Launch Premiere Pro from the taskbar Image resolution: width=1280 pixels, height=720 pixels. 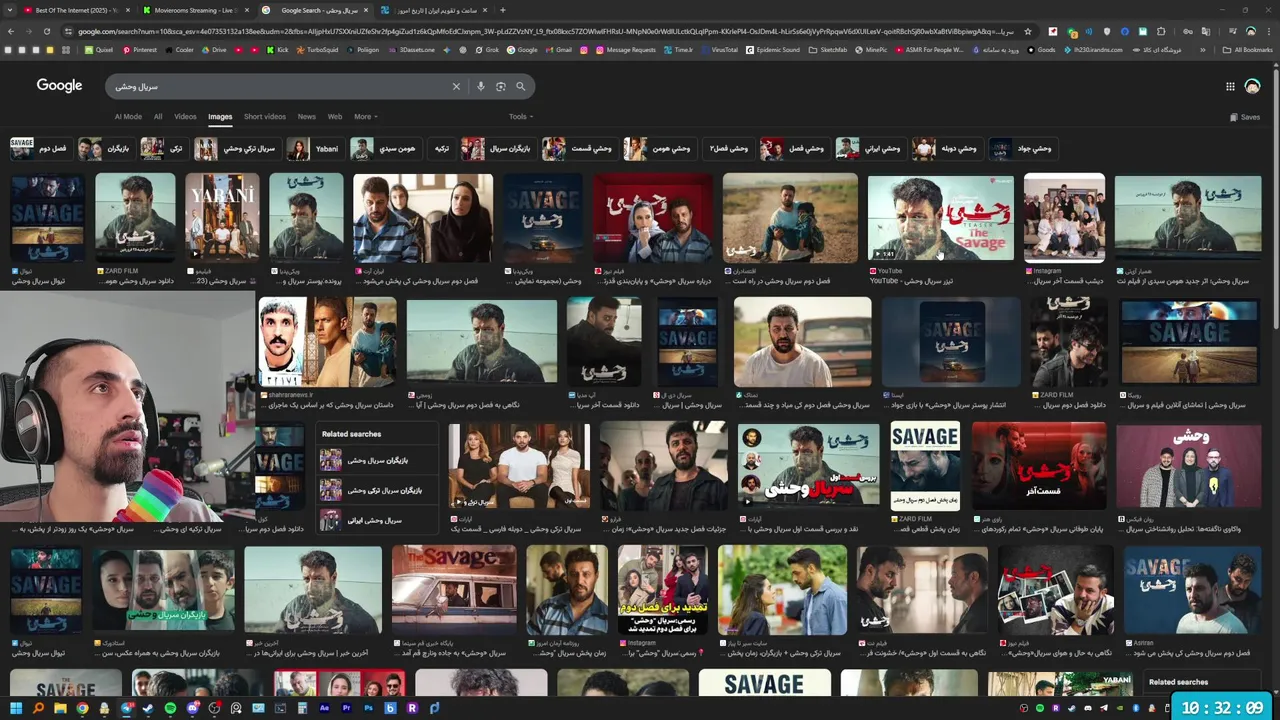(347, 708)
